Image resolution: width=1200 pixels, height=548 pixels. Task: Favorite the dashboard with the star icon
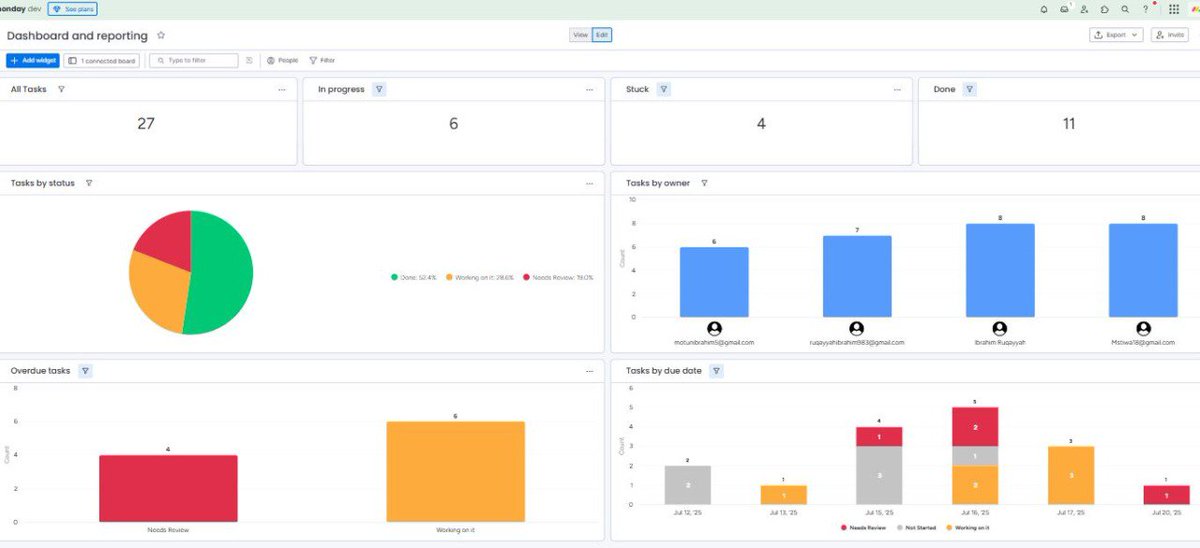click(161, 35)
